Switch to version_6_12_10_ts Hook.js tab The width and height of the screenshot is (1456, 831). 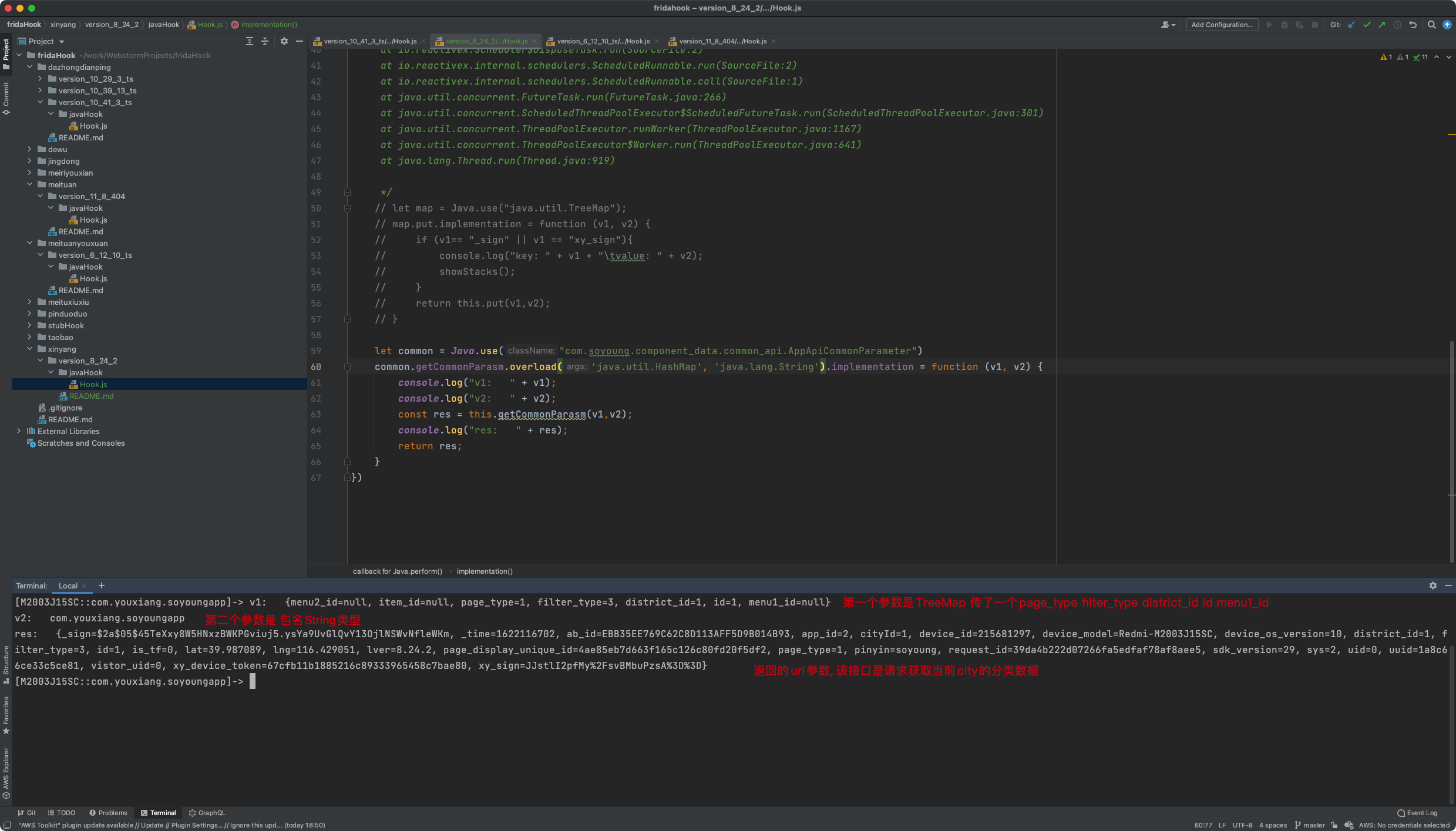tap(603, 41)
